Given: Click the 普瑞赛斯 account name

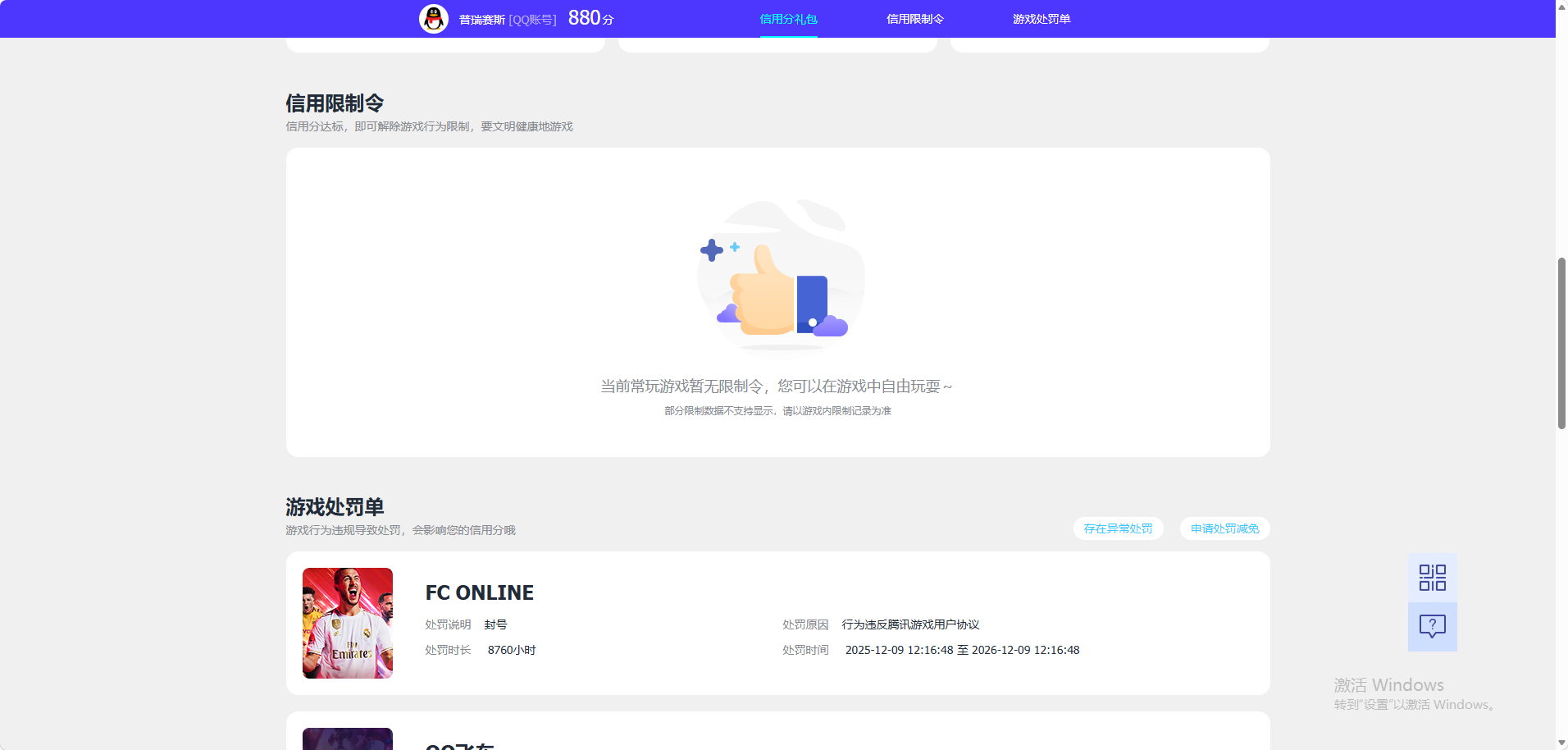Looking at the screenshot, I should pos(482,20).
